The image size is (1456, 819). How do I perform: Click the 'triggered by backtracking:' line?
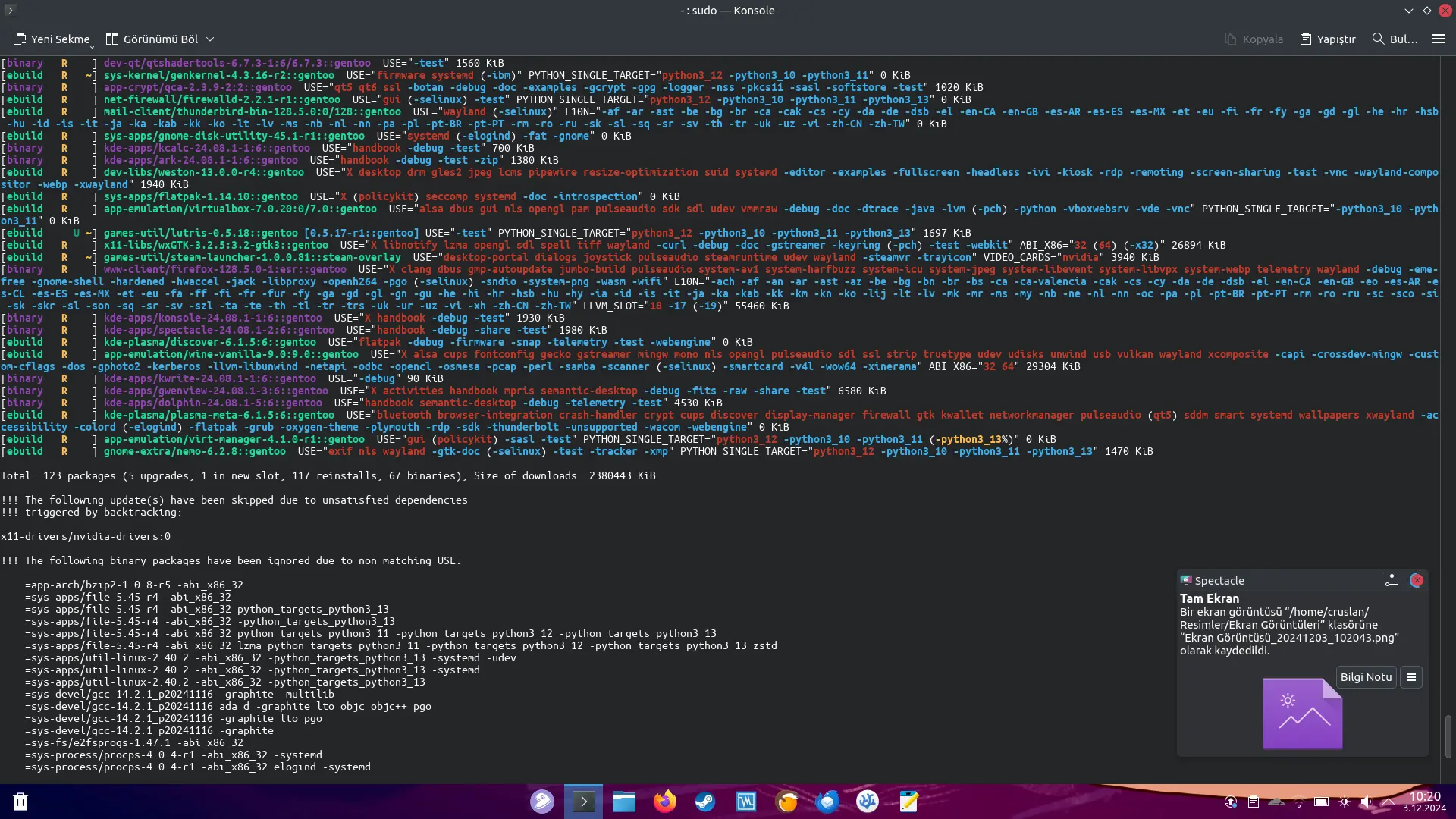(x=104, y=512)
